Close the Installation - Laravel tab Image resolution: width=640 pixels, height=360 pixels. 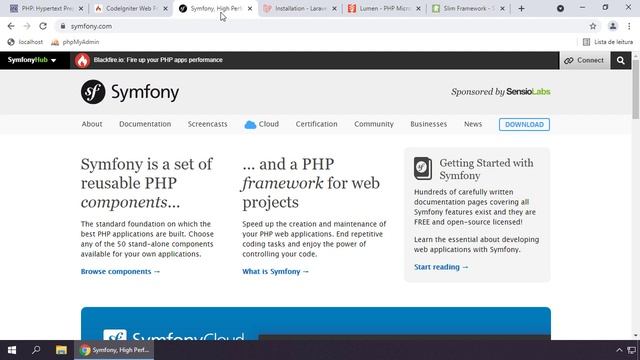tap(334, 9)
